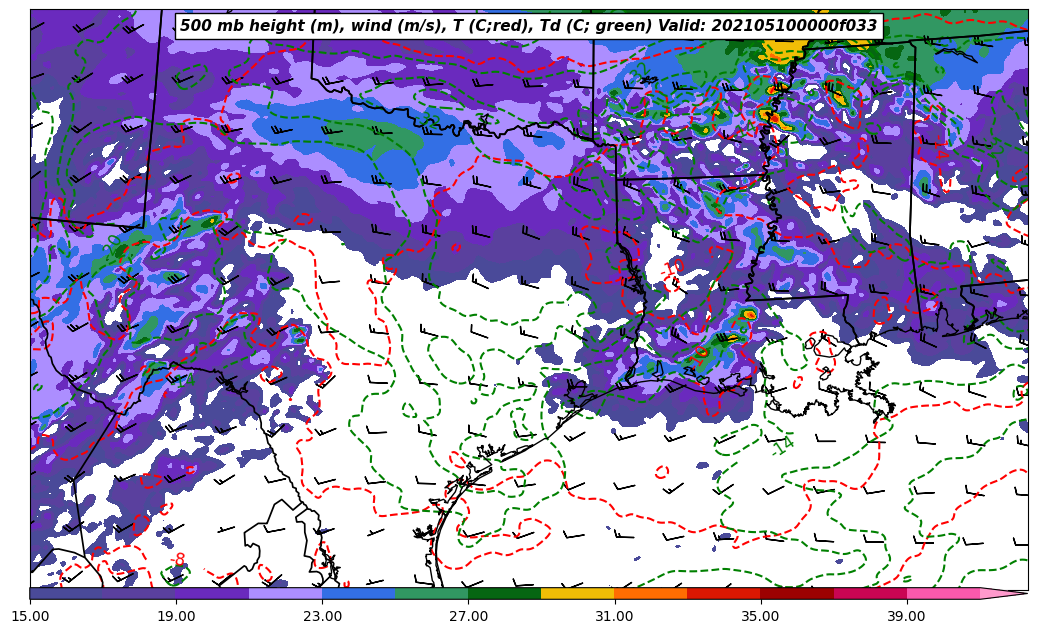Screen dimensions: 1037x633
Task: Click the 31.00 colorbar tick label
Action: pyautogui.click(x=614, y=616)
